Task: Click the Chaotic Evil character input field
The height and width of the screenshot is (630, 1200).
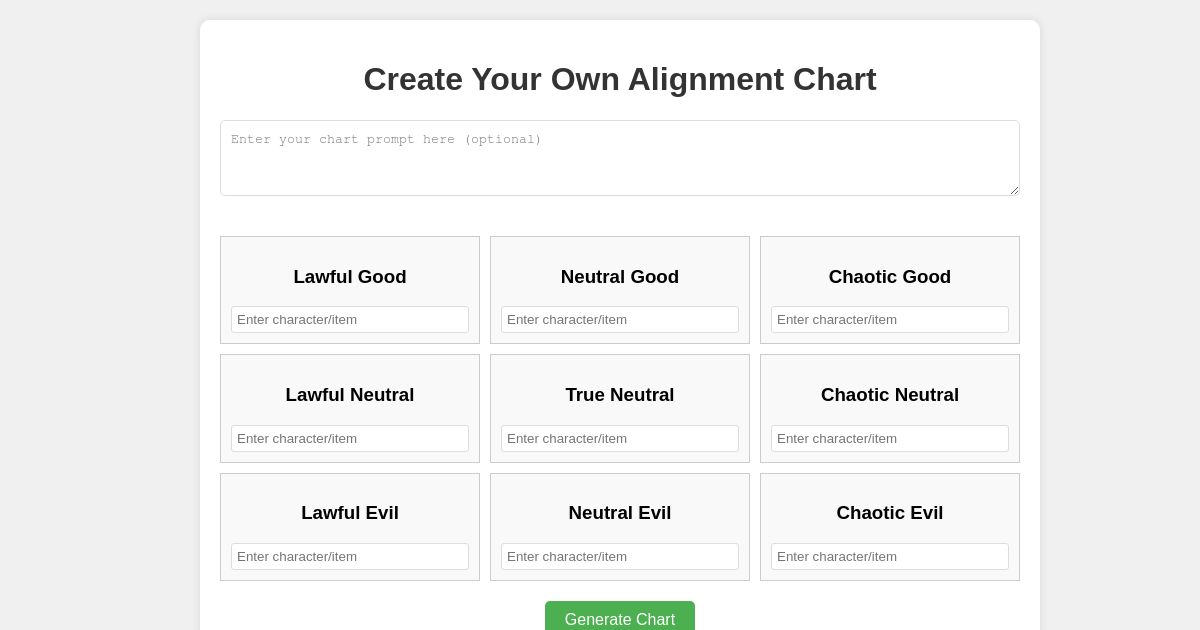Action: pos(890,556)
